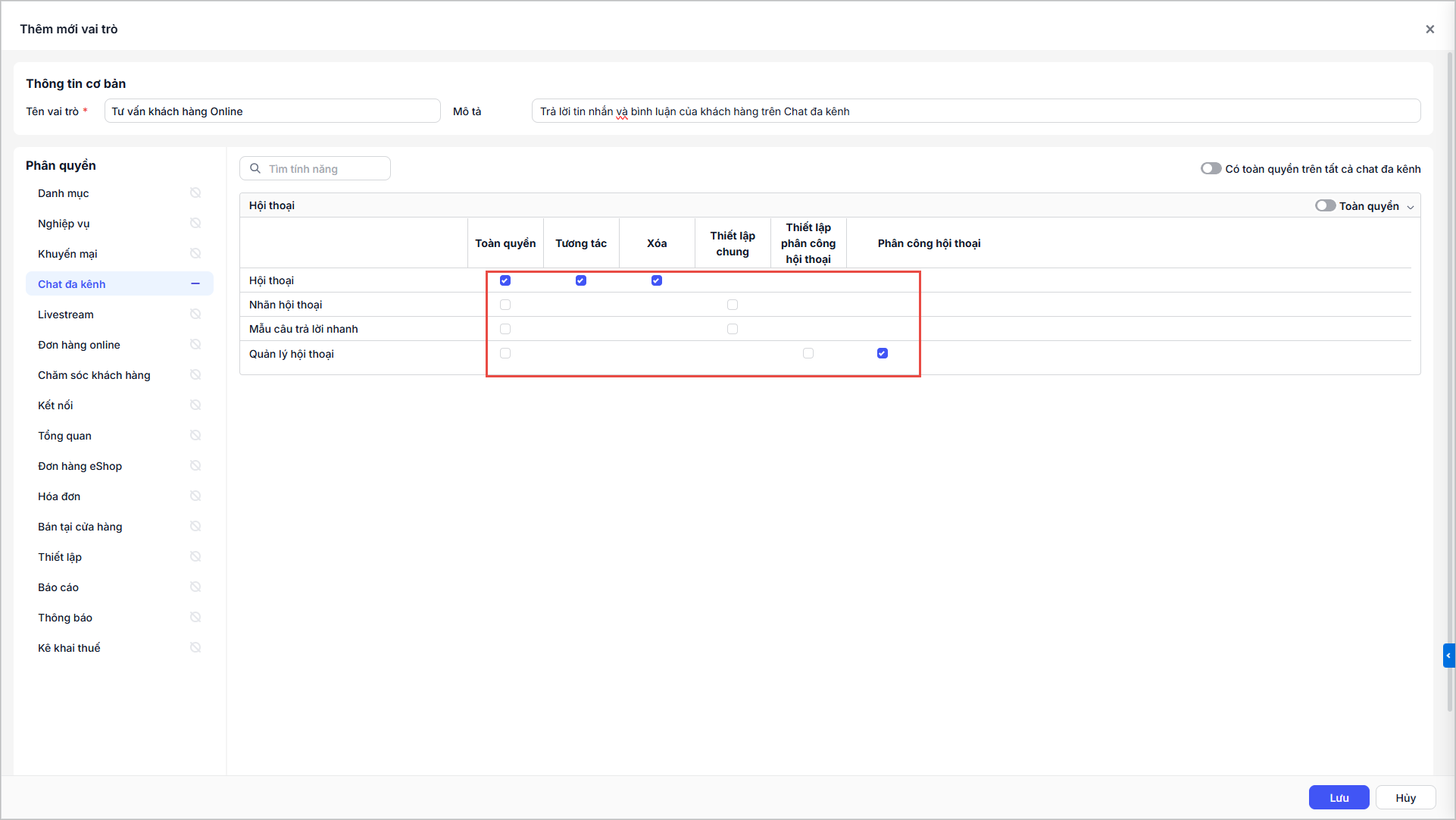Open Đơn hàng online permission category
The width and height of the screenshot is (1456, 820).
pyautogui.click(x=119, y=345)
